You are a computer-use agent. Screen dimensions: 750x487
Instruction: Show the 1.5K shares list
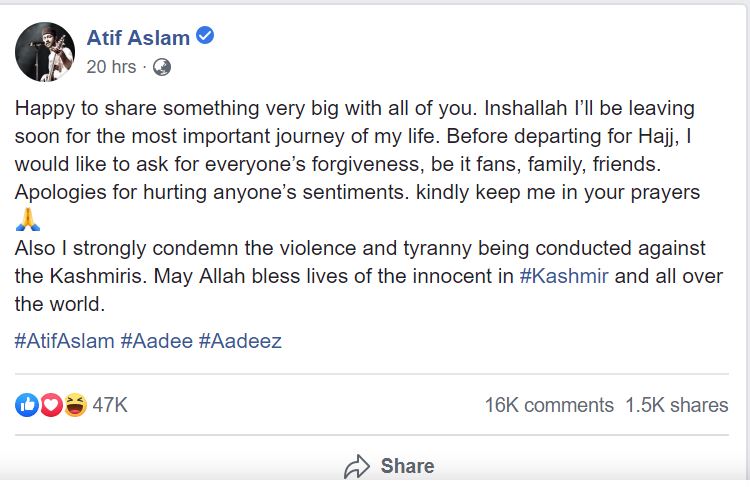(x=677, y=405)
